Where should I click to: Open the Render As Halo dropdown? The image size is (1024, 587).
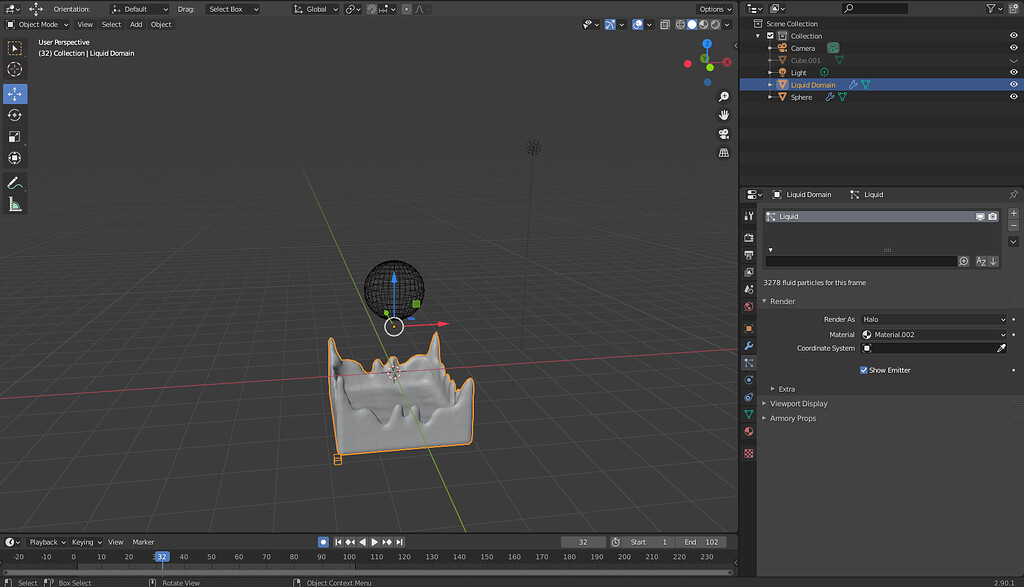pyautogui.click(x=934, y=319)
